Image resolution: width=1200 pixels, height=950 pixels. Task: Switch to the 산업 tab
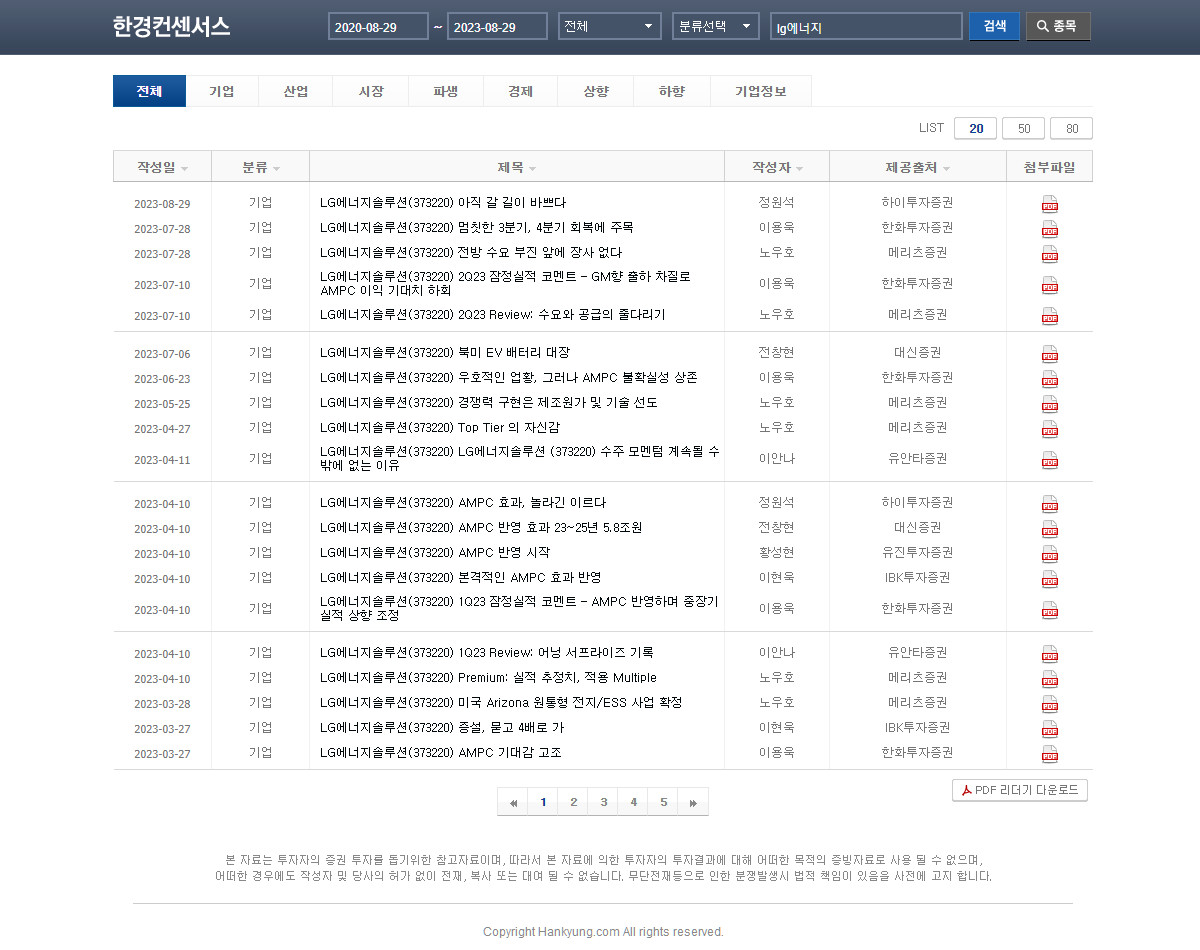click(296, 91)
